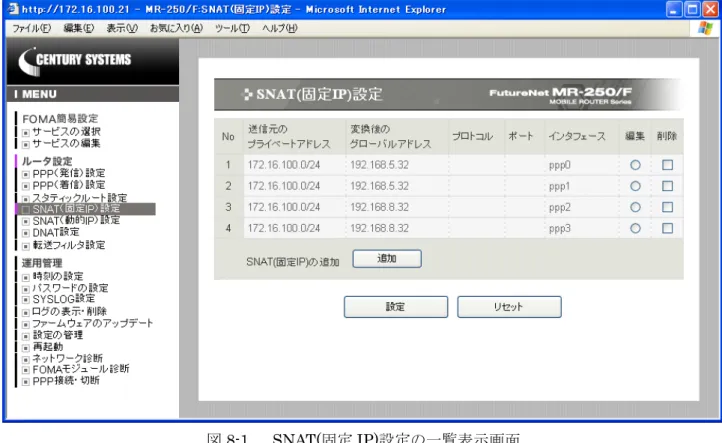Click bullet icon beside 再起動

(x=26, y=348)
